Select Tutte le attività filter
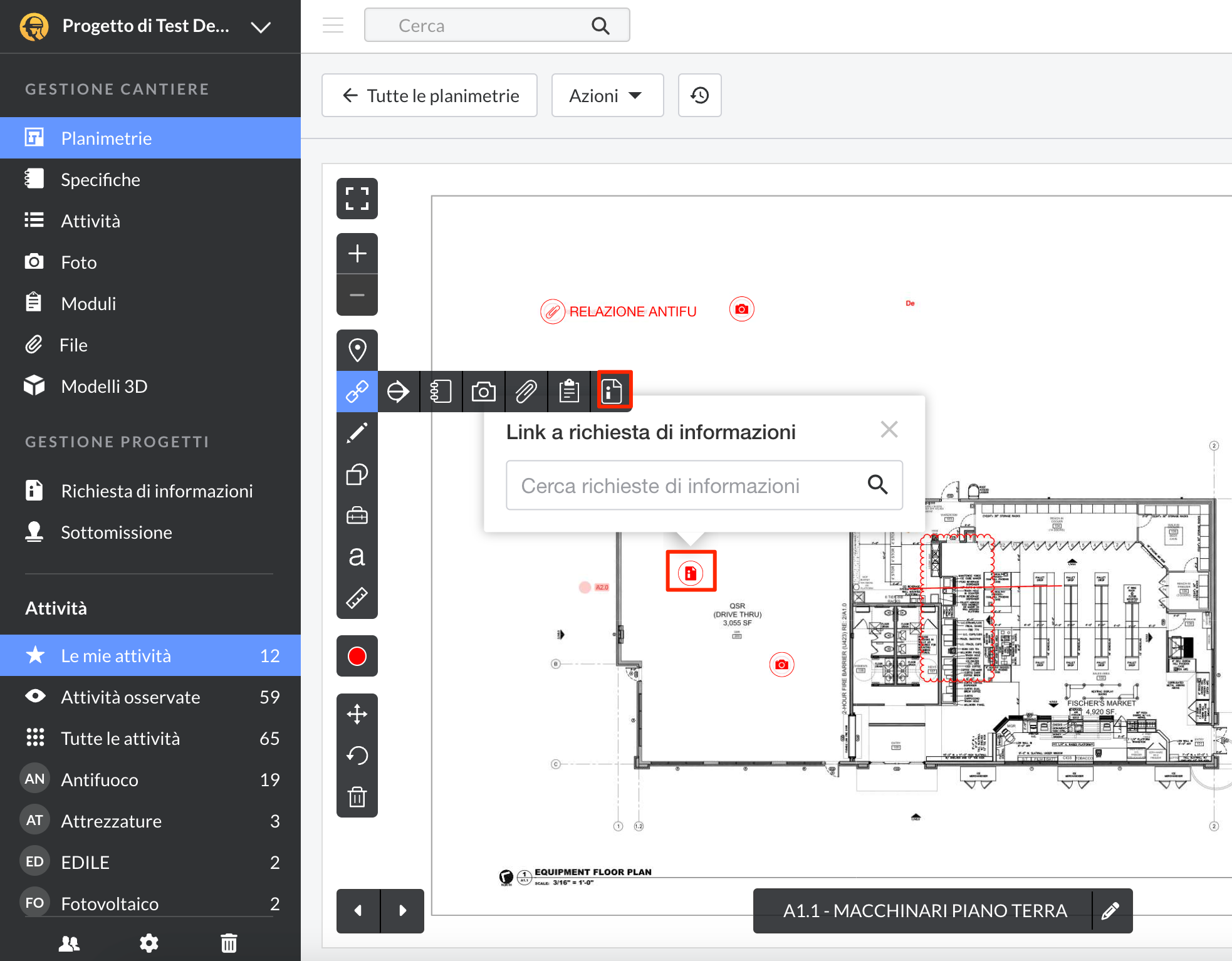This screenshot has height=961, width=1232. (x=150, y=738)
